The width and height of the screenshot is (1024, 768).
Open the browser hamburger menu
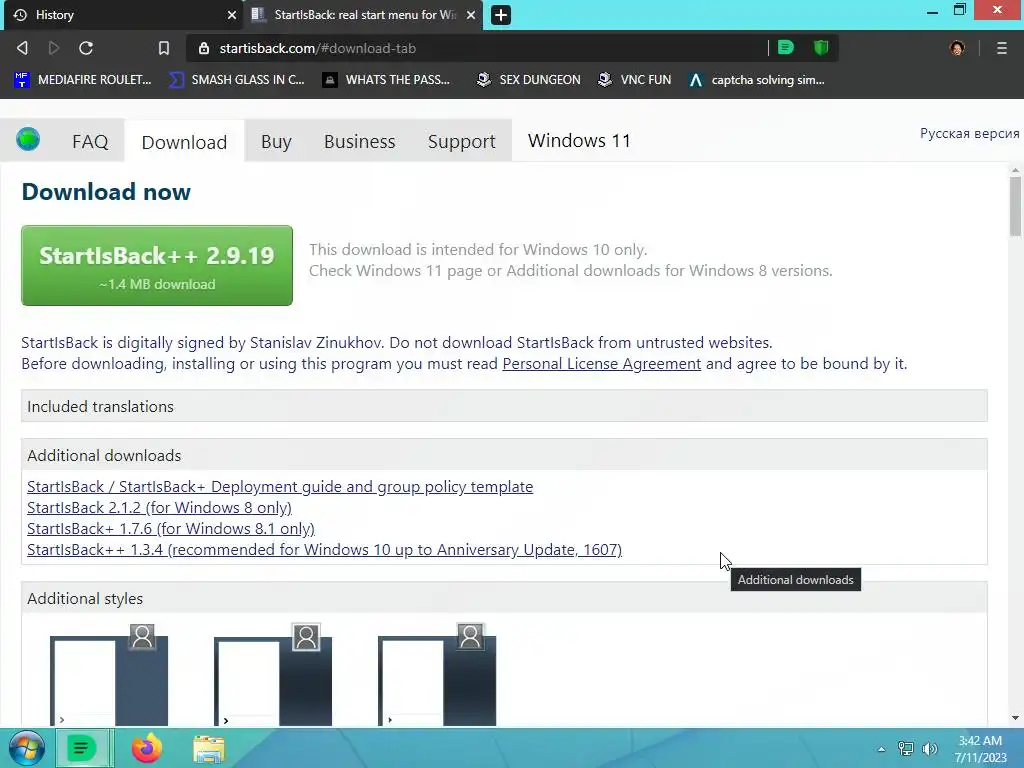coord(1002,48)
